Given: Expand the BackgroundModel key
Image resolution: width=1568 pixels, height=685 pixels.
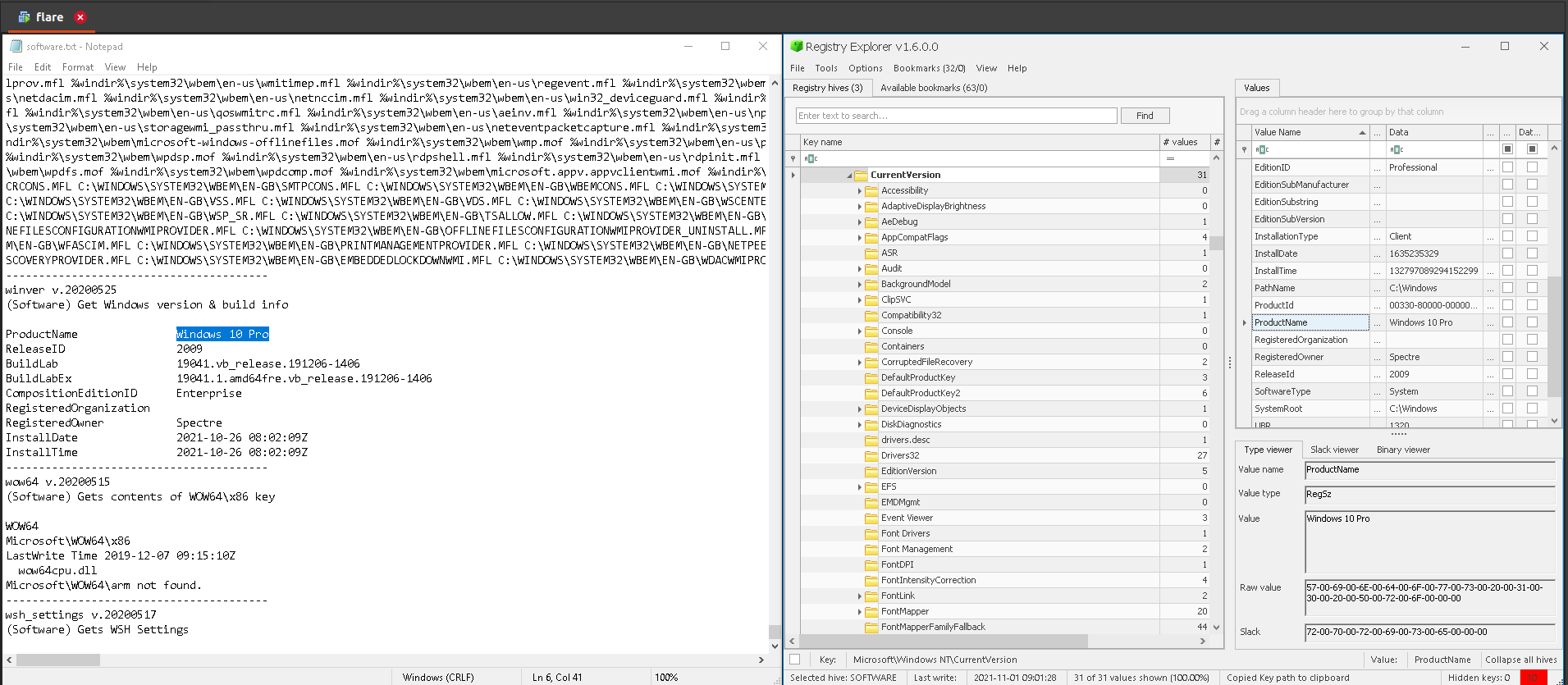Looking at the screenshot, I should point(860,284).
